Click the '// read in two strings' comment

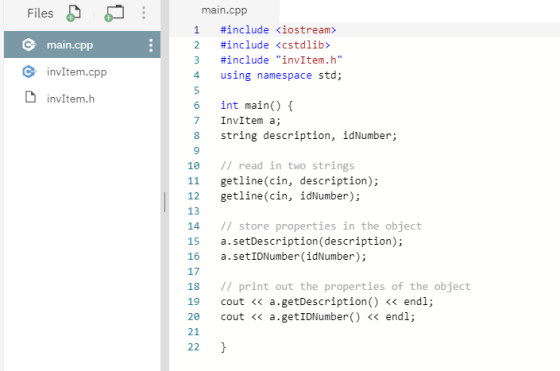click(x=288, y=166)
